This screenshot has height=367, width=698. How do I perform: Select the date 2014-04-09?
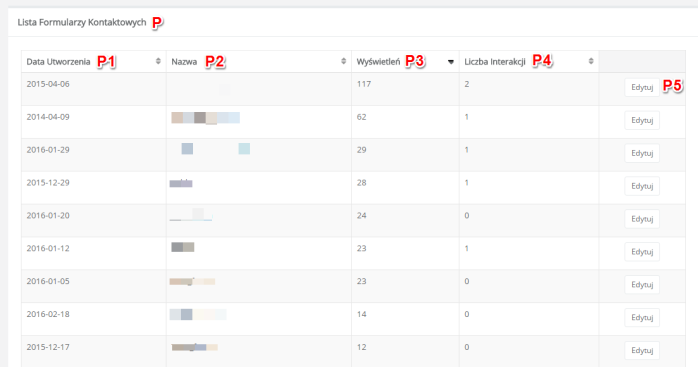pos(48,117)
